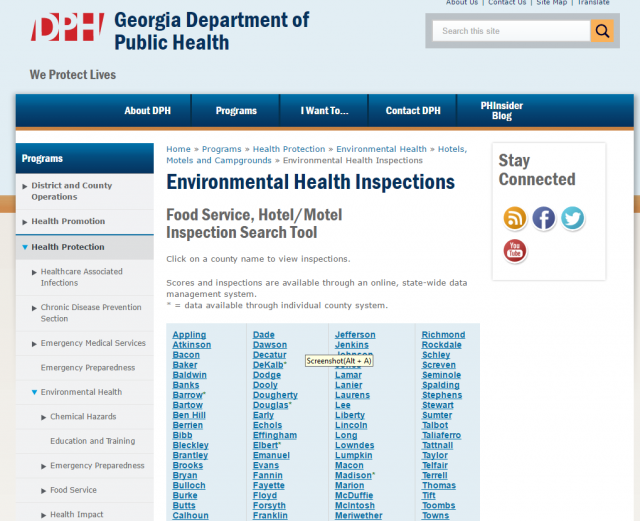Select Calhoun county link

(x=190, y=516)
